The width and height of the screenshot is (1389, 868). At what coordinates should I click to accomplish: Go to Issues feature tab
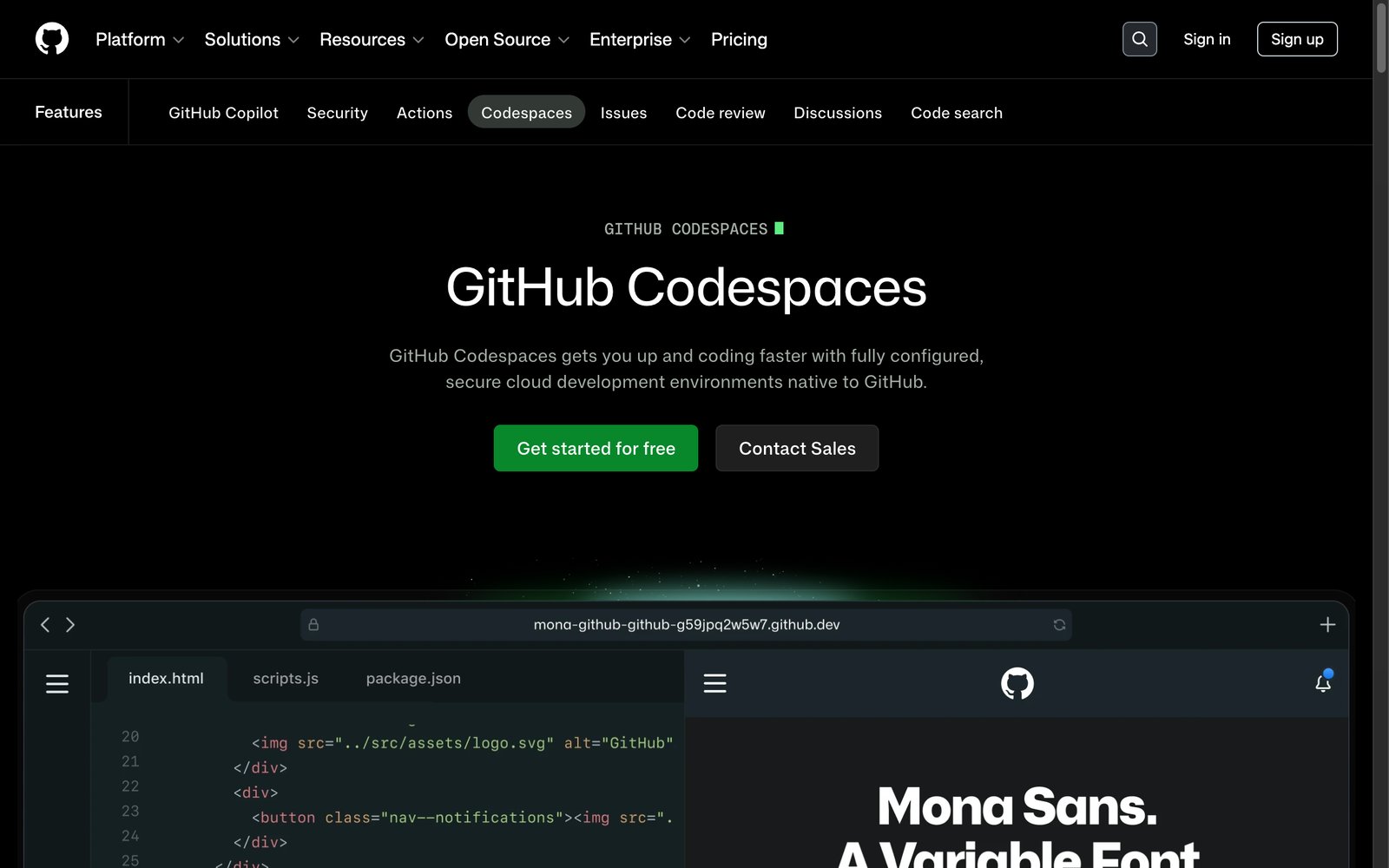coord(623,113)
